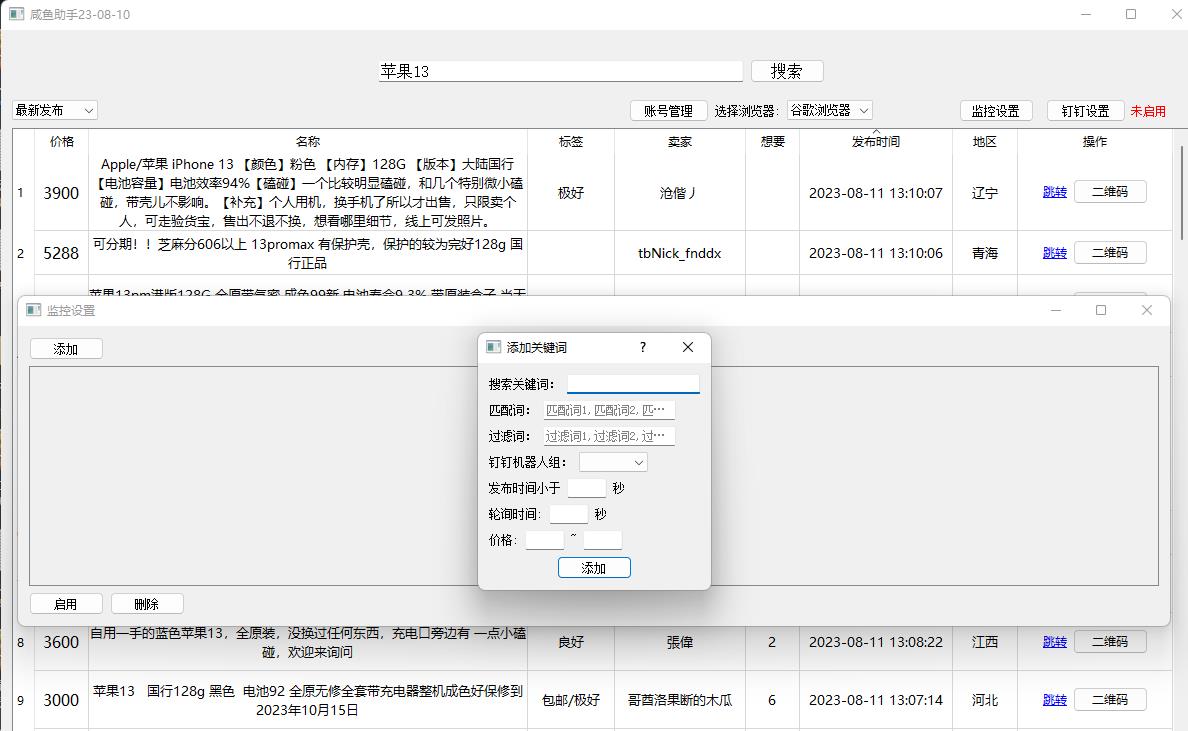
Task: Open 账号管理 account management
Action: click(x=668, y=111)
